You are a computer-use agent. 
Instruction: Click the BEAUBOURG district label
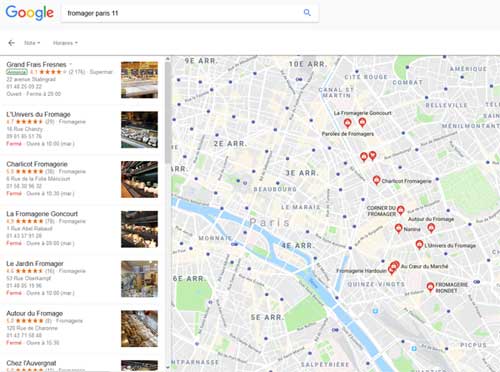coord(275,189)
